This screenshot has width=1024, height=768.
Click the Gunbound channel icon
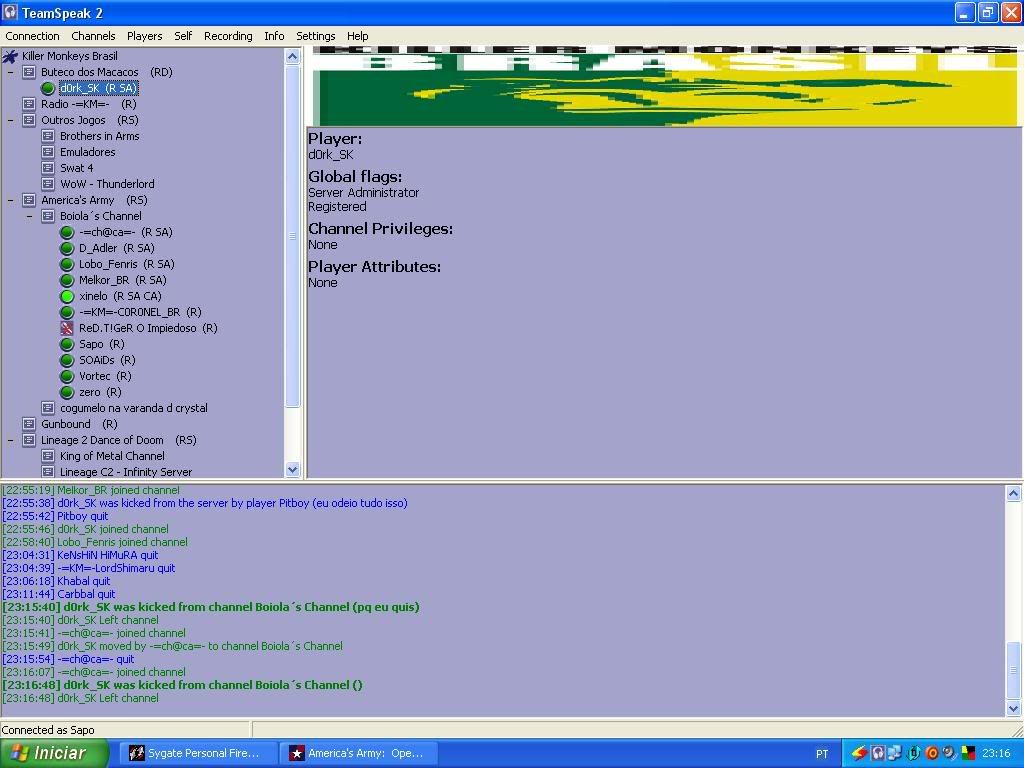point(29,424)
